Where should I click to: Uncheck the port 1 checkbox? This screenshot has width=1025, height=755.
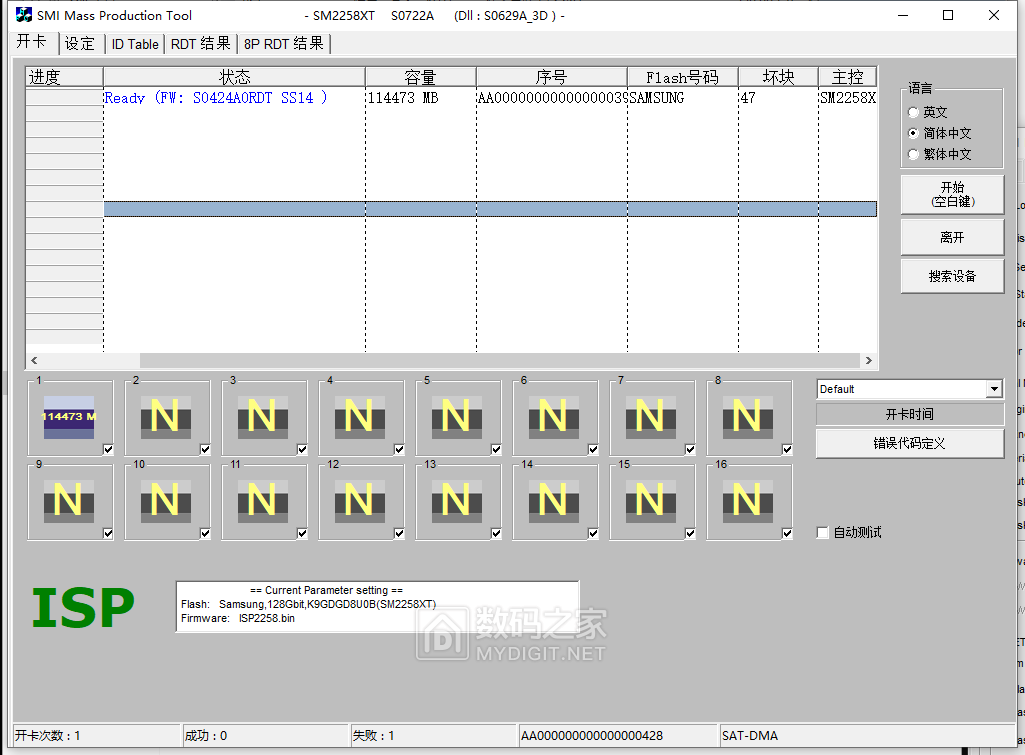tap(108, 449)
